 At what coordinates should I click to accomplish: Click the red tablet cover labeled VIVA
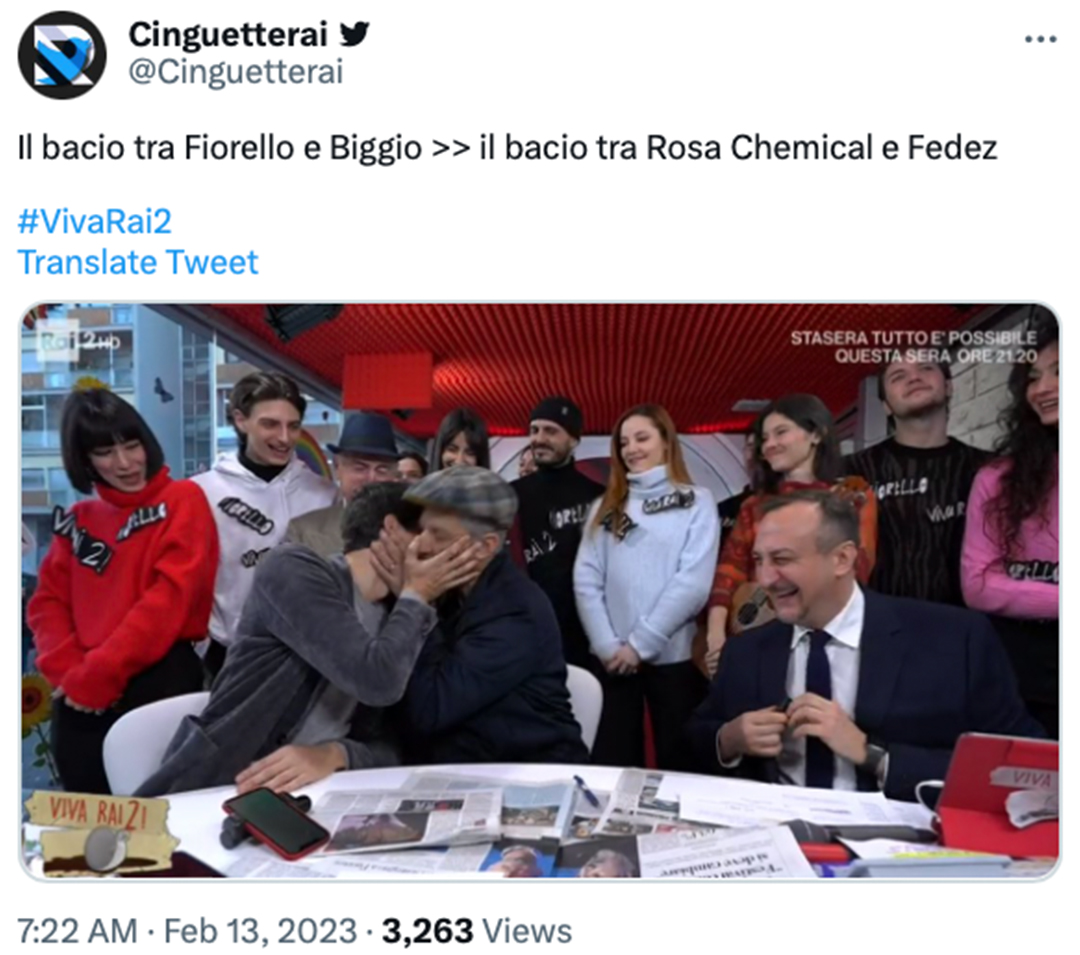coord(997,794)
